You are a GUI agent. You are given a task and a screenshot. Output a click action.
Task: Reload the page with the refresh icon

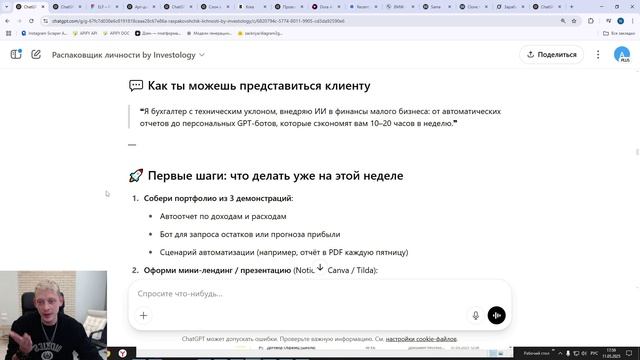[31, 21]
